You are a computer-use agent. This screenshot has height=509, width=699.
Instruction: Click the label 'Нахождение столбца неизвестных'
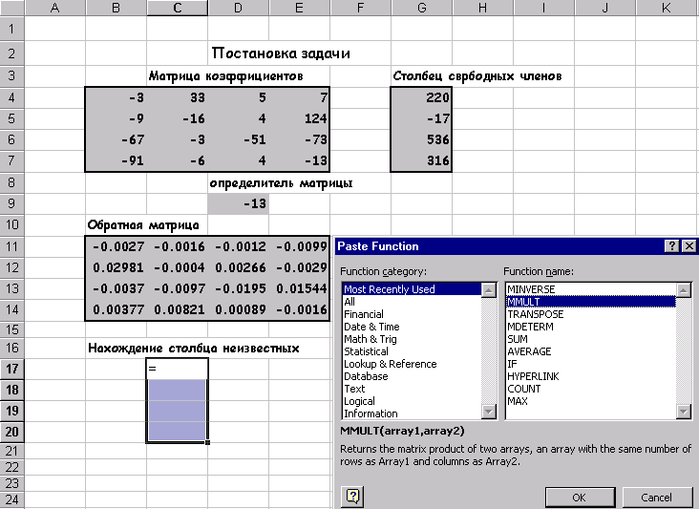[193, 348]
